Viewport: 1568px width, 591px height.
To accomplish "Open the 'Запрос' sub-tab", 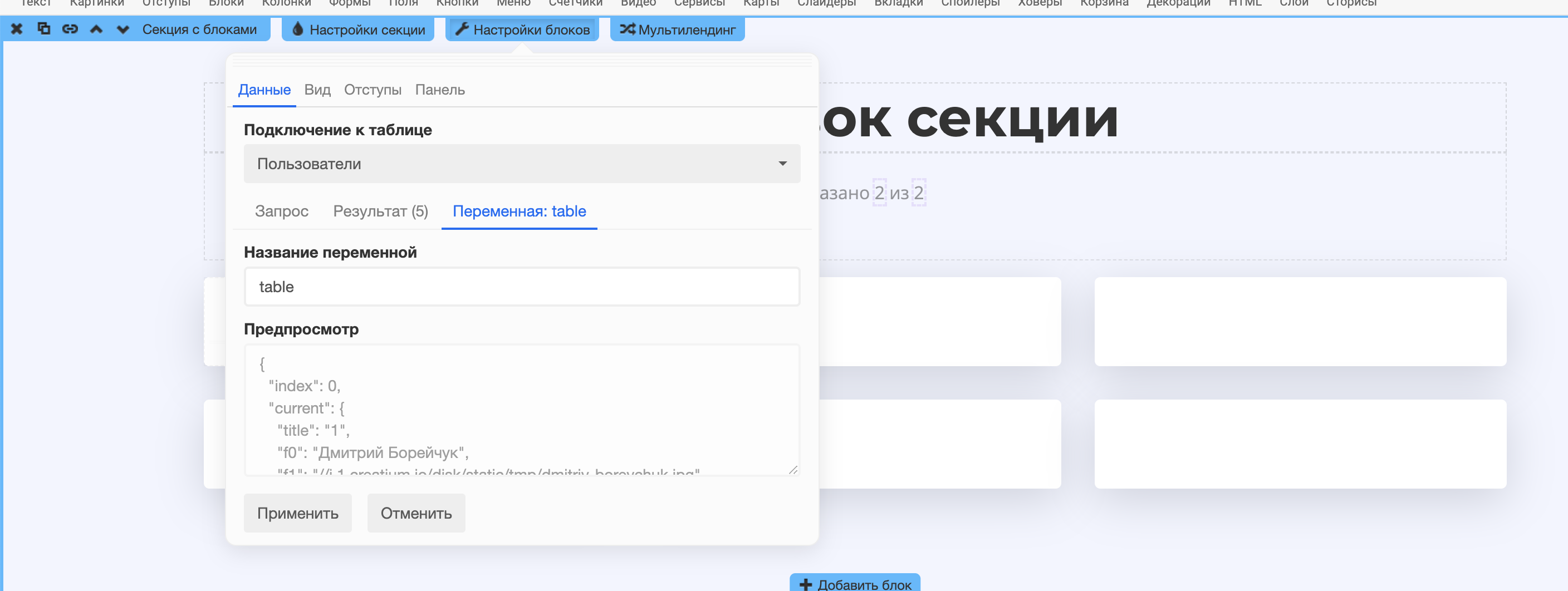I will point(281,211).
